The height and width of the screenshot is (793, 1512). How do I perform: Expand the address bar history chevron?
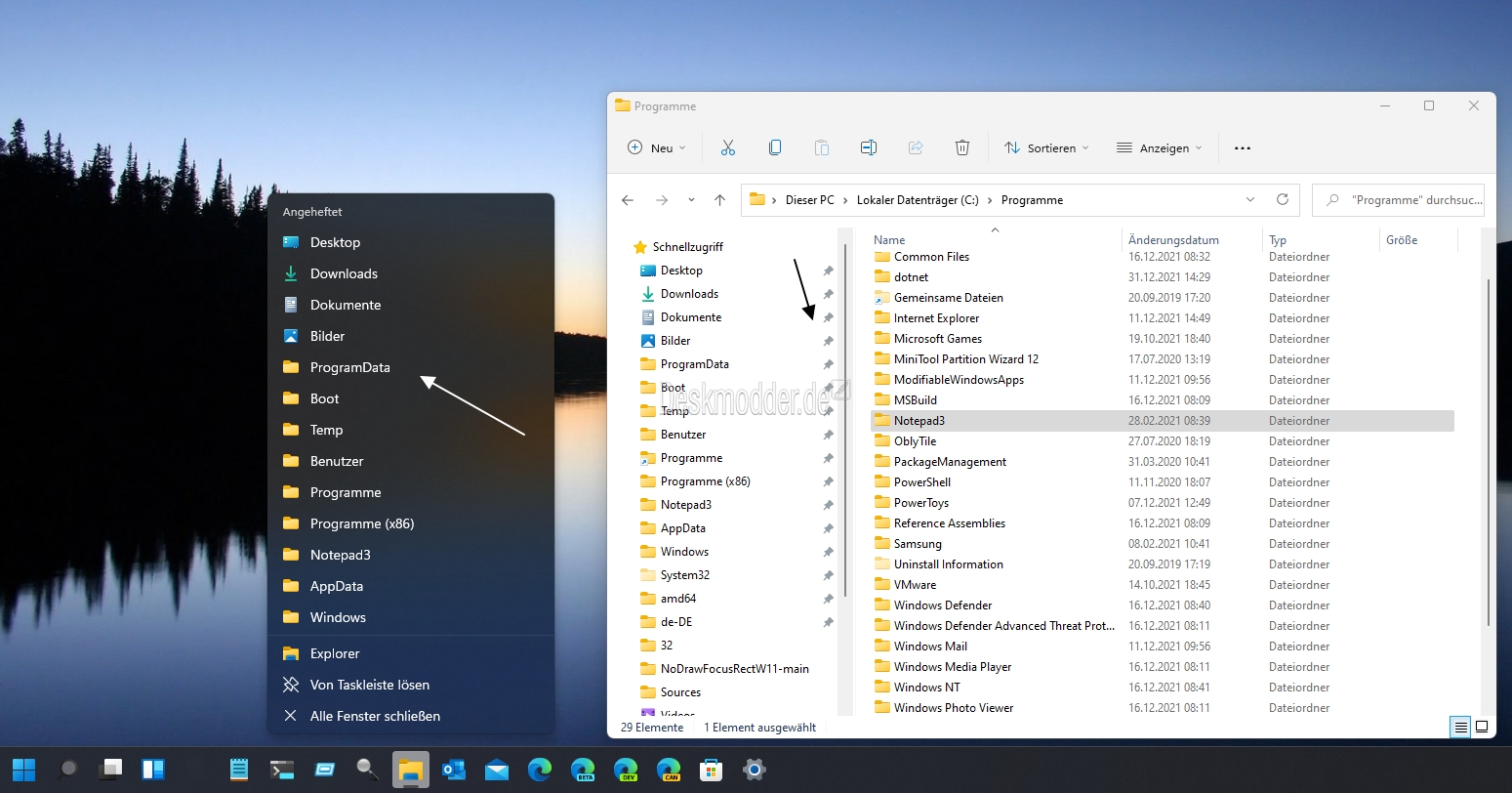tap(1250, 199)
